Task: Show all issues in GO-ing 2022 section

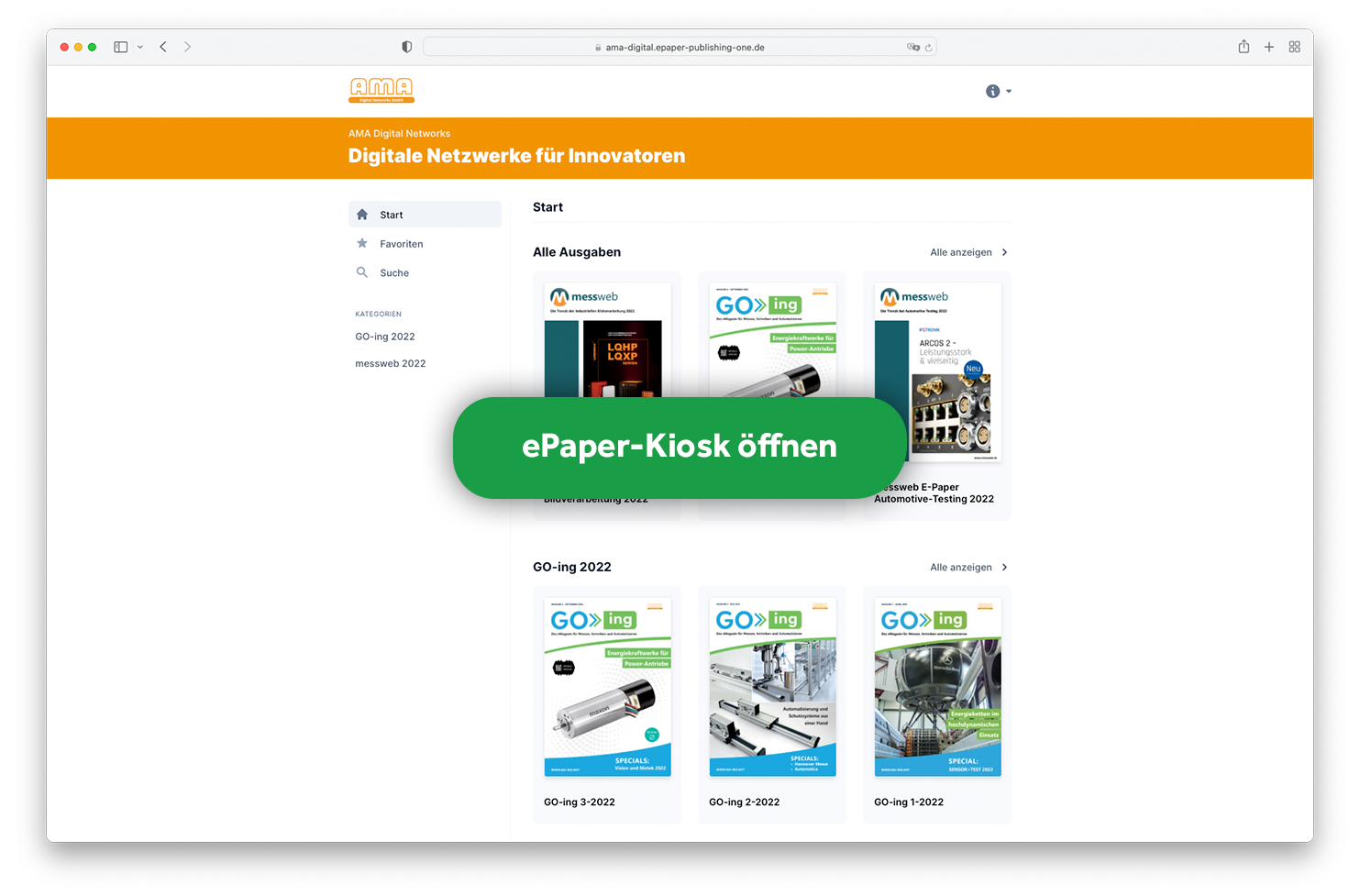Action: pyautogui.click(x=961, y=567)
